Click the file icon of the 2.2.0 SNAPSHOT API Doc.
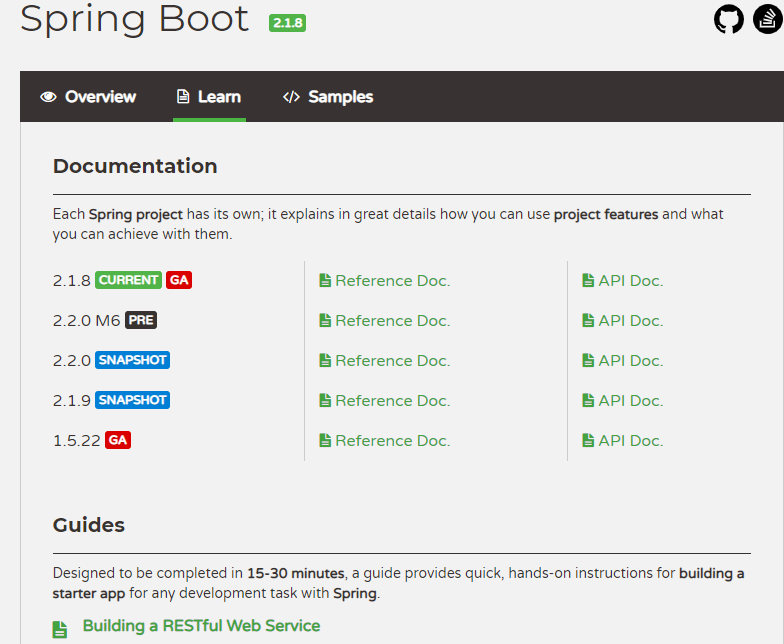 [588, 360]
